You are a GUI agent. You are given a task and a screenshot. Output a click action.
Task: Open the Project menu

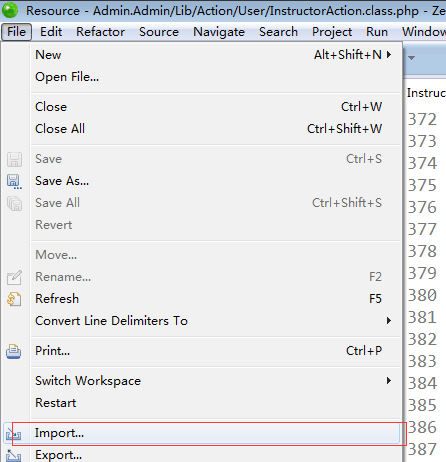pos(332,32)
